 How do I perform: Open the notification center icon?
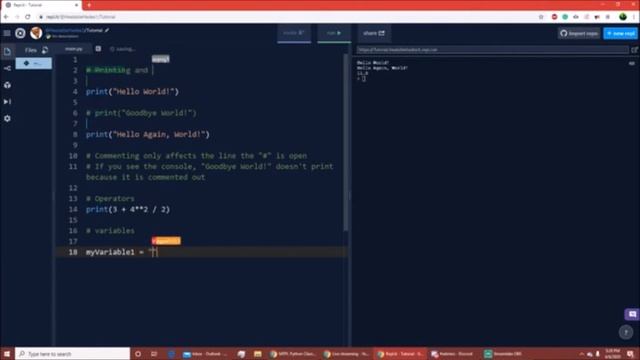[631, 353]
